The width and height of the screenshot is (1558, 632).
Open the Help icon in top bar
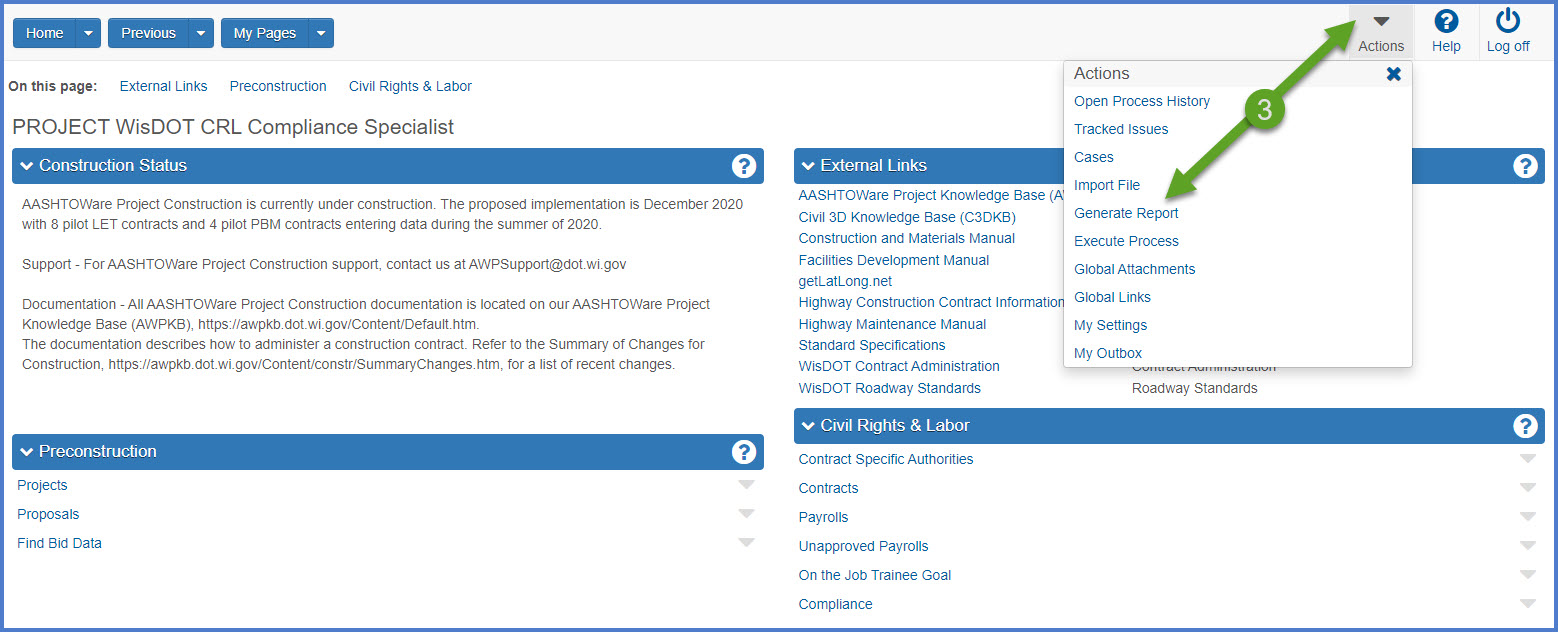pos(1446,21)
